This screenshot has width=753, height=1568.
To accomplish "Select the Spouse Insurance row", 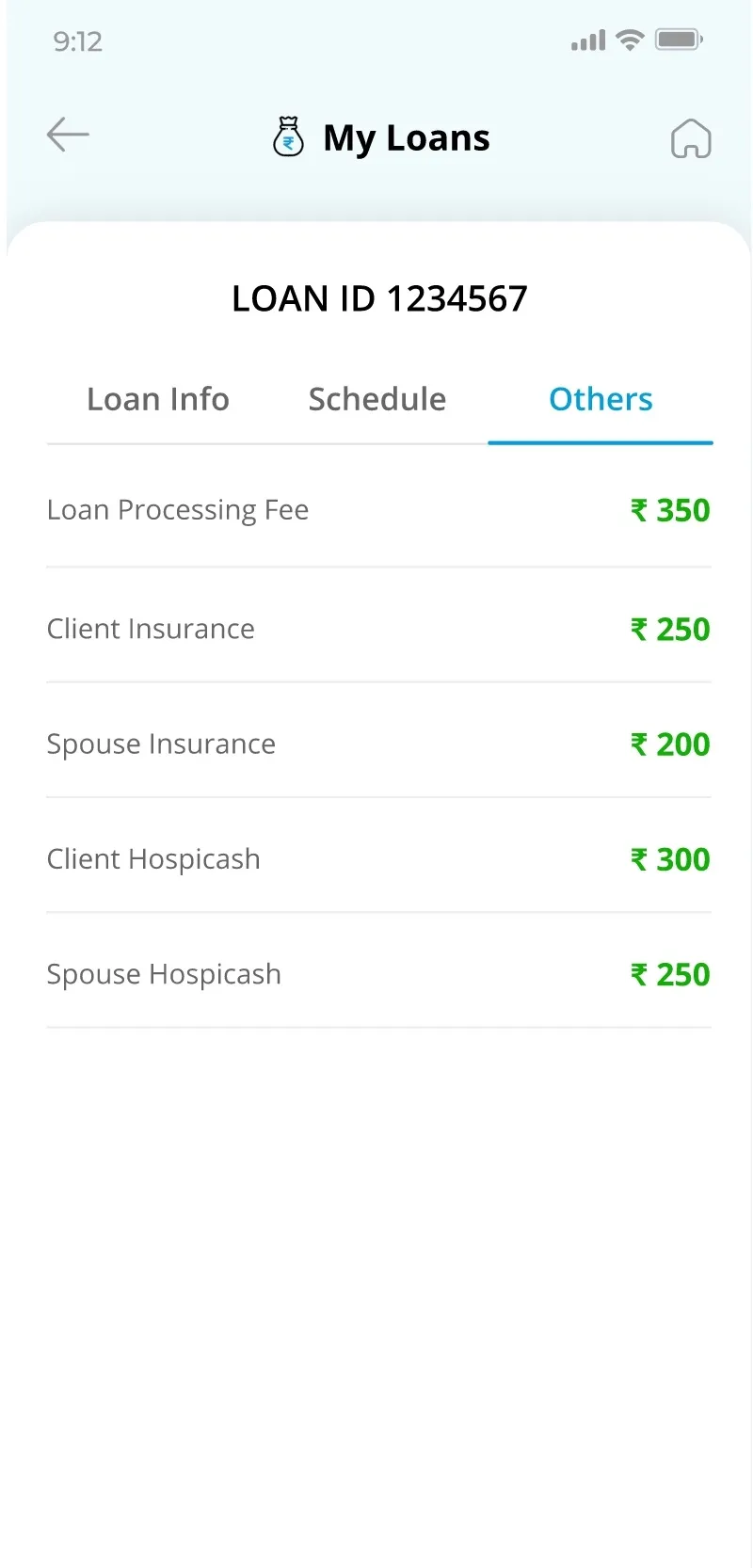I will coord(161,744).
